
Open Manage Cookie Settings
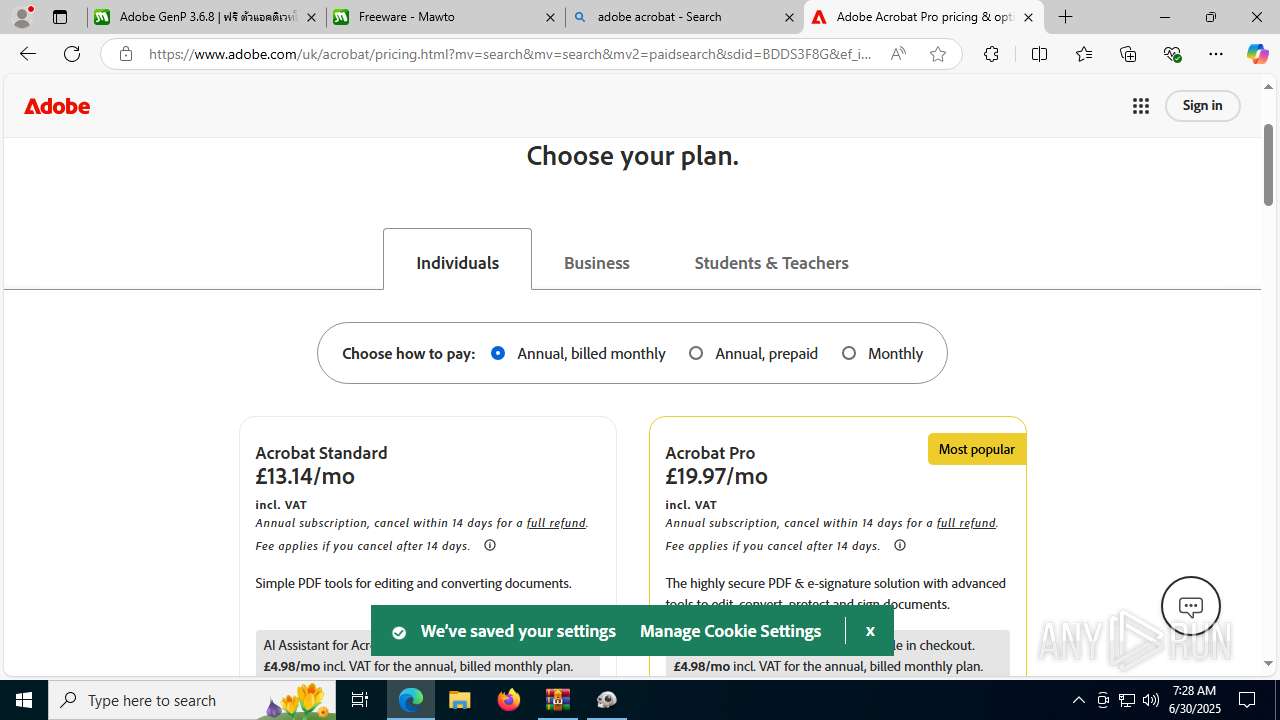730,631
